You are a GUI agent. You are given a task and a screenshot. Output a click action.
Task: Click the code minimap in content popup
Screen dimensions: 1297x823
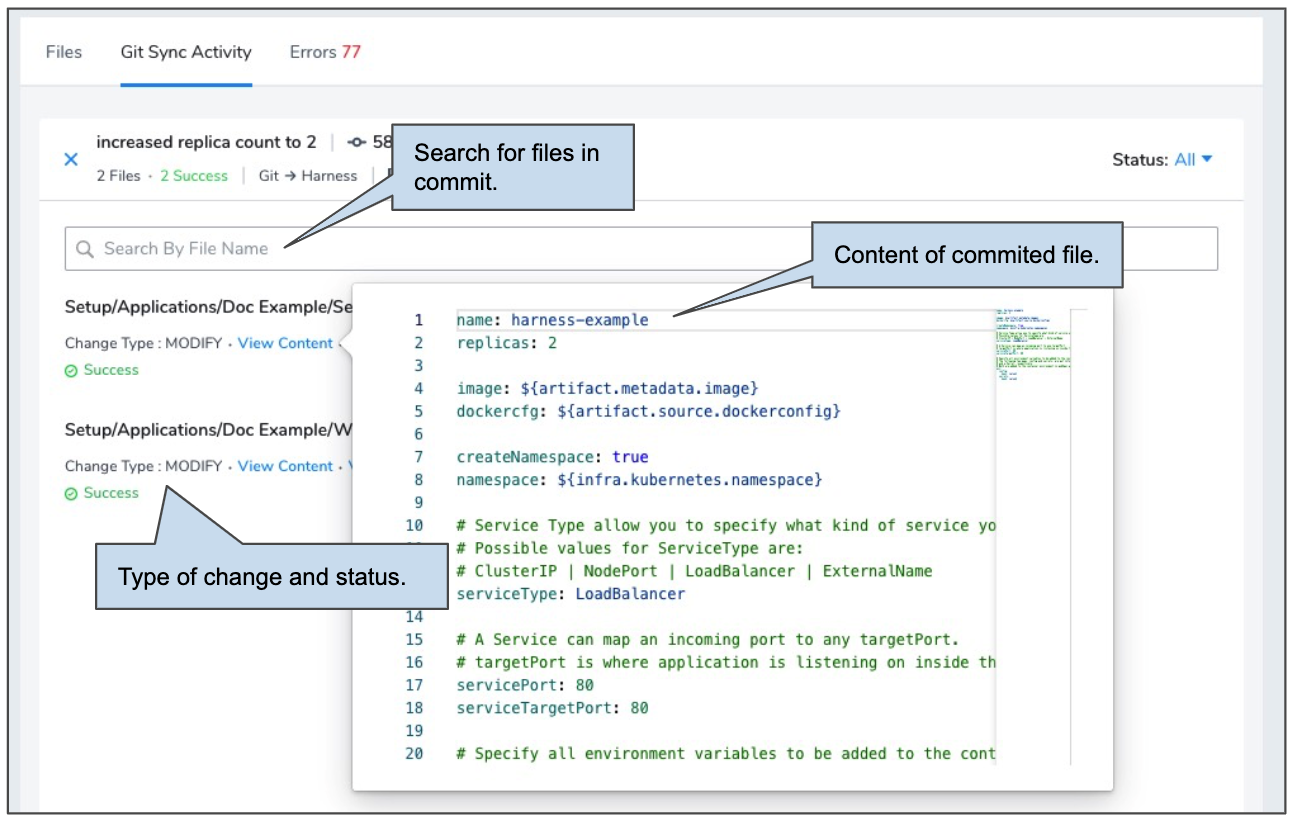point(1033,345)
